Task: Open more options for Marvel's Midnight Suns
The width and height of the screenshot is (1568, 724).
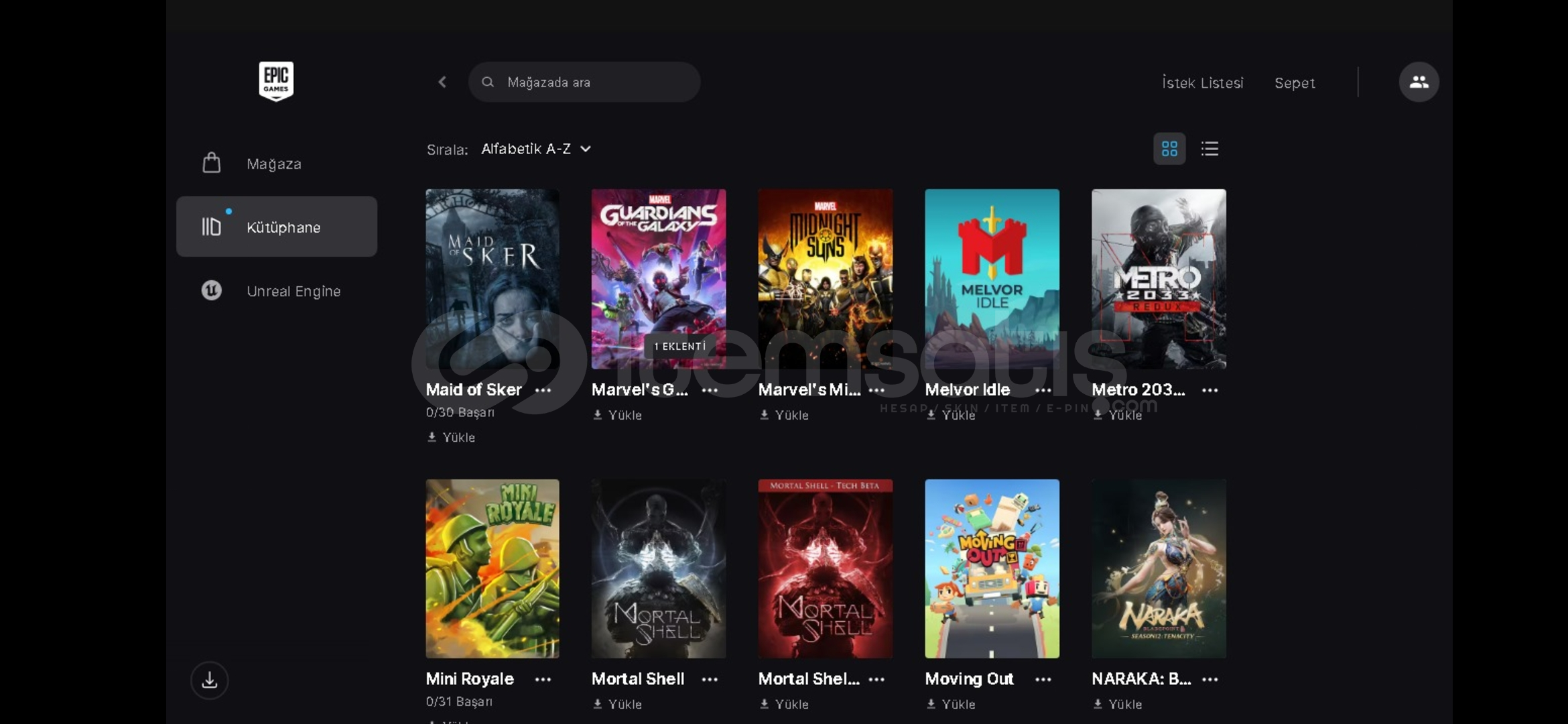Action: pyautogui.click(x=876, y=390)
